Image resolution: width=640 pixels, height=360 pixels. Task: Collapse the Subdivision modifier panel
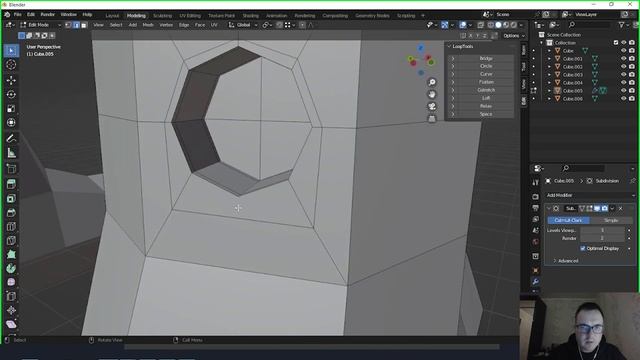pyautogui.click(x=549, y=209)
